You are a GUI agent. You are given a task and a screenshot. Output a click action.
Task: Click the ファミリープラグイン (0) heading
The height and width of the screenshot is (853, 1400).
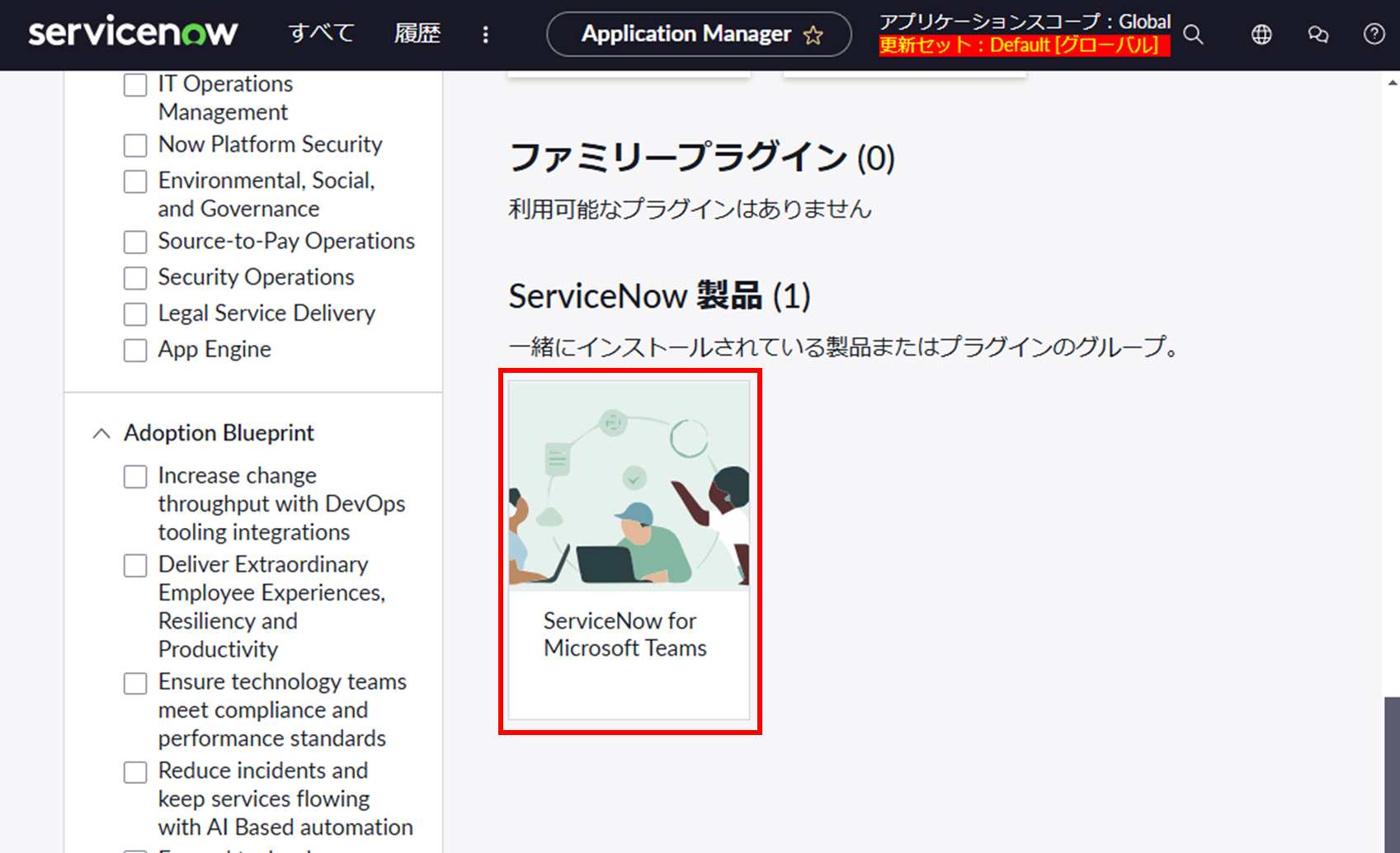[x=702, y=157]
